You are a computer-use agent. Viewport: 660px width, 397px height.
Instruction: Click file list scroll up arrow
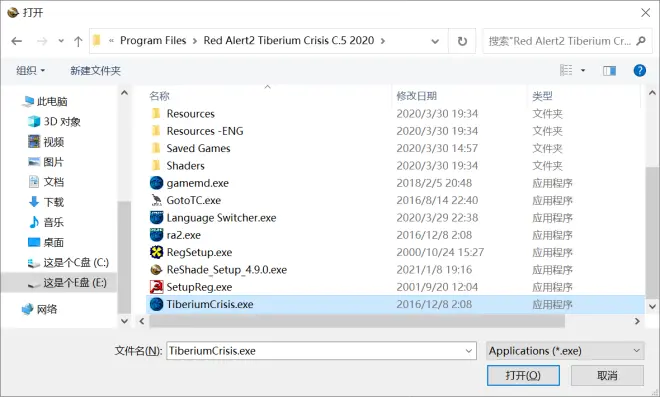point(652,93)
